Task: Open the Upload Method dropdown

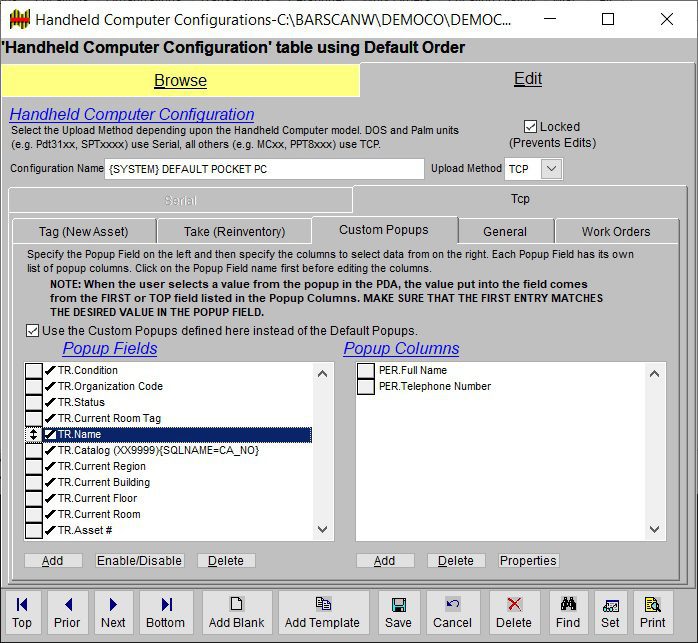Action: (x=552, y=169)
